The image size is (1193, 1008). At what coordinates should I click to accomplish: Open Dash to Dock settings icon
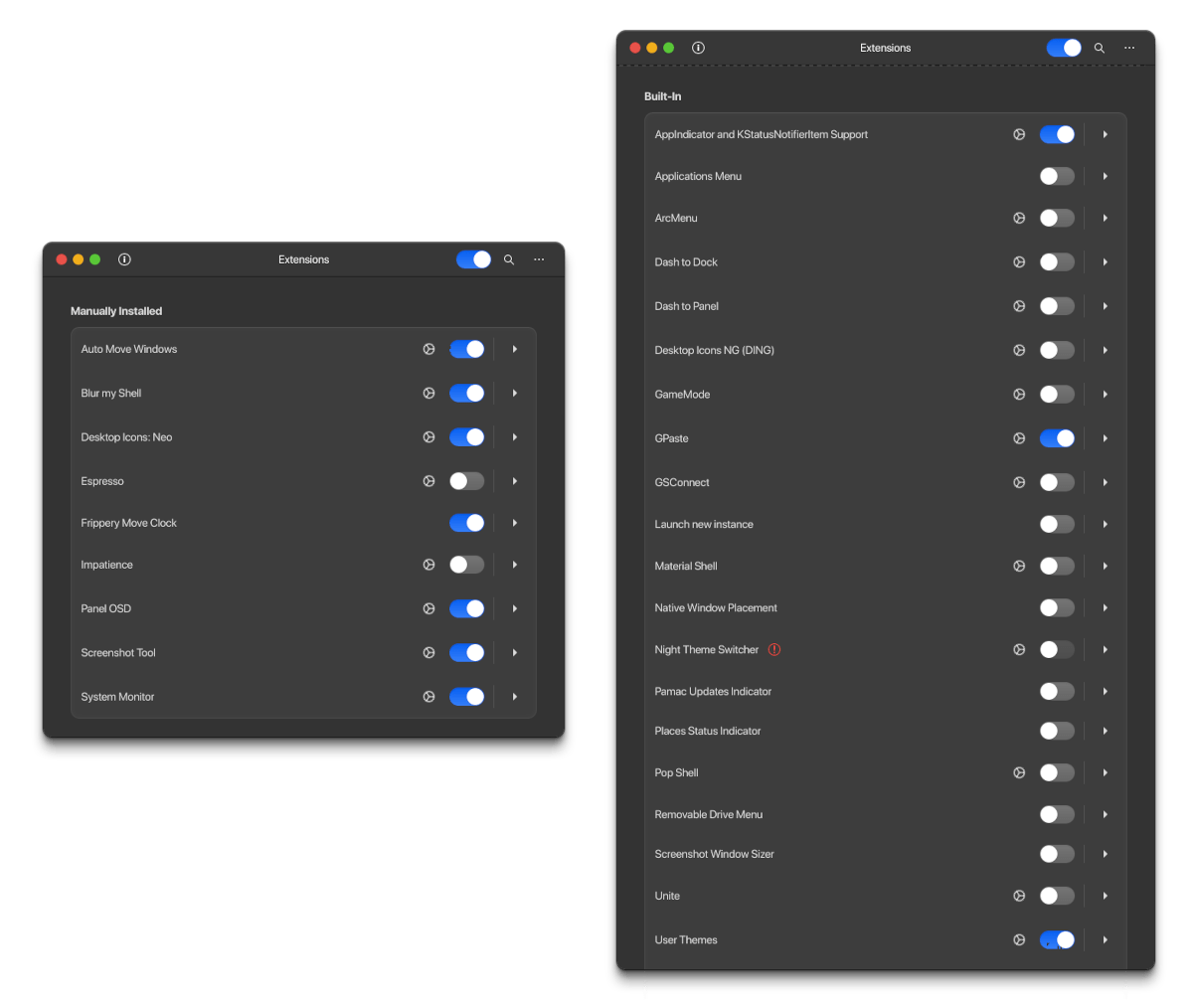tap(1019, 262)
